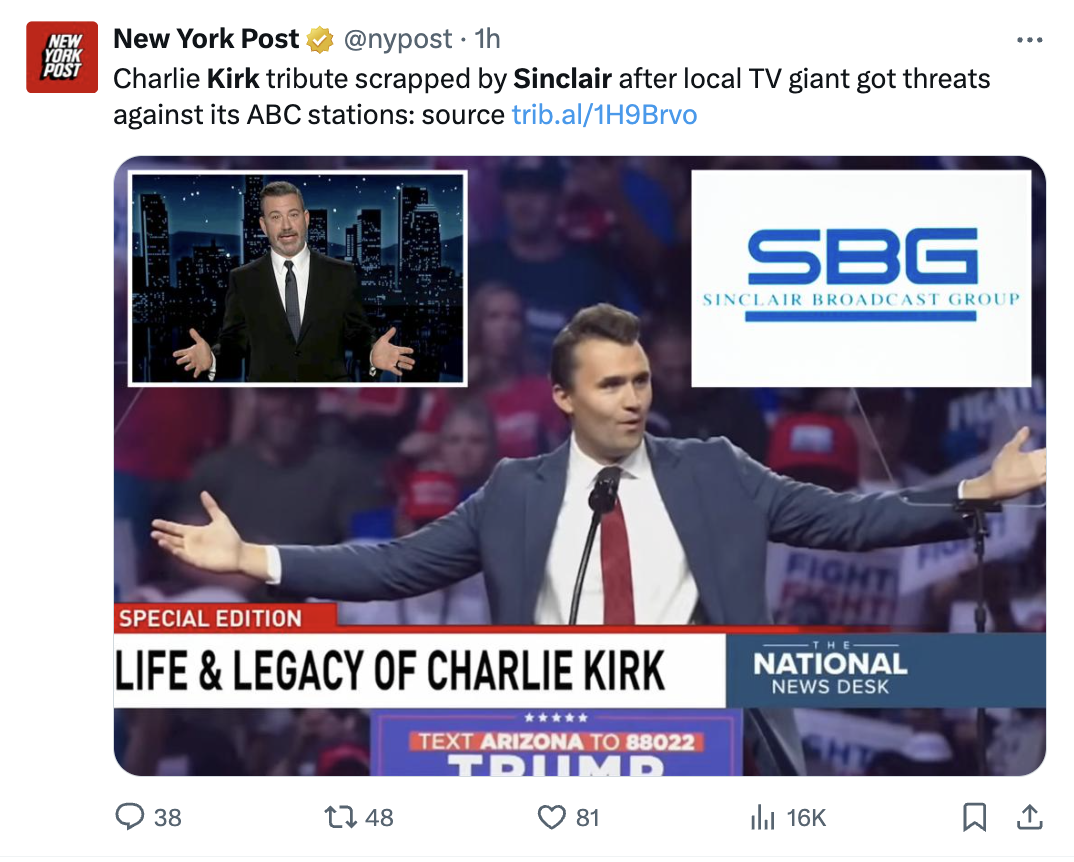Click the "New York Post" display name

click(207, 40)
